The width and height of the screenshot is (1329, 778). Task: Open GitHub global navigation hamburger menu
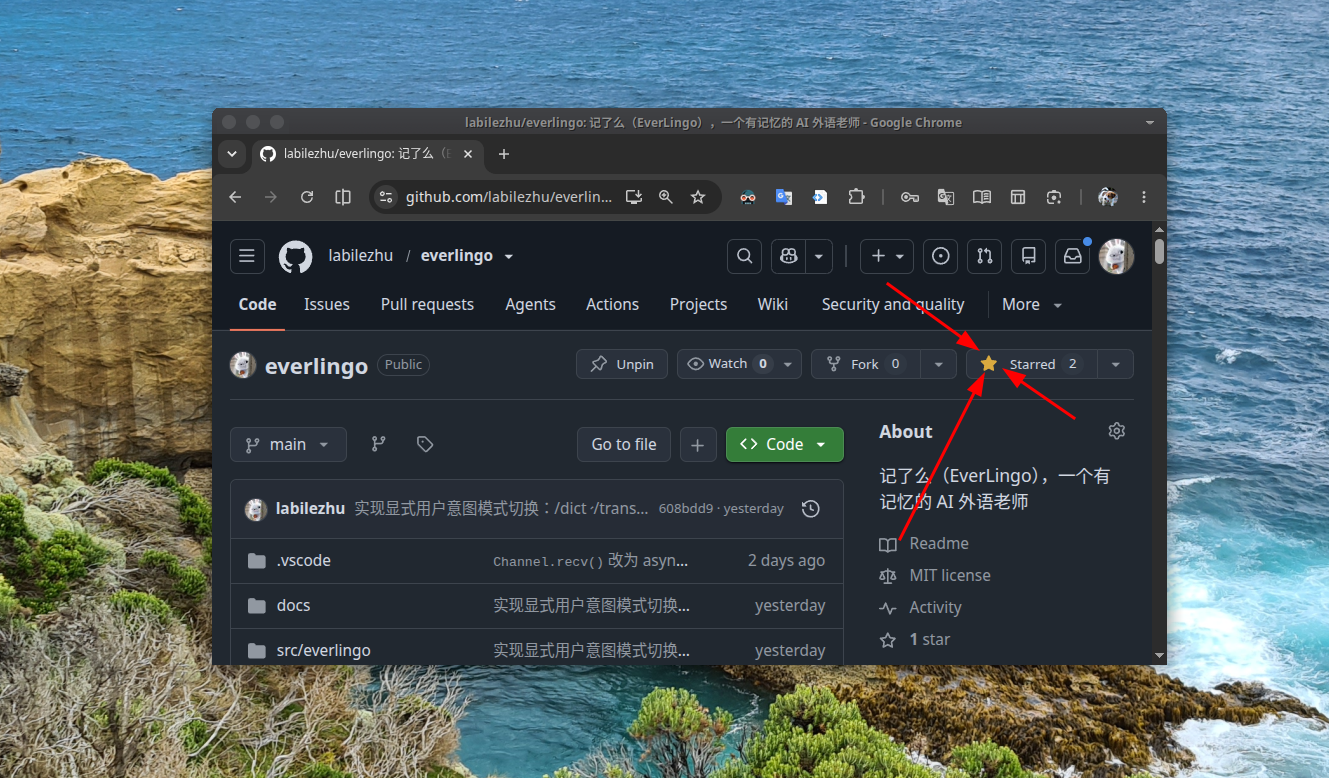click(247, 256)
